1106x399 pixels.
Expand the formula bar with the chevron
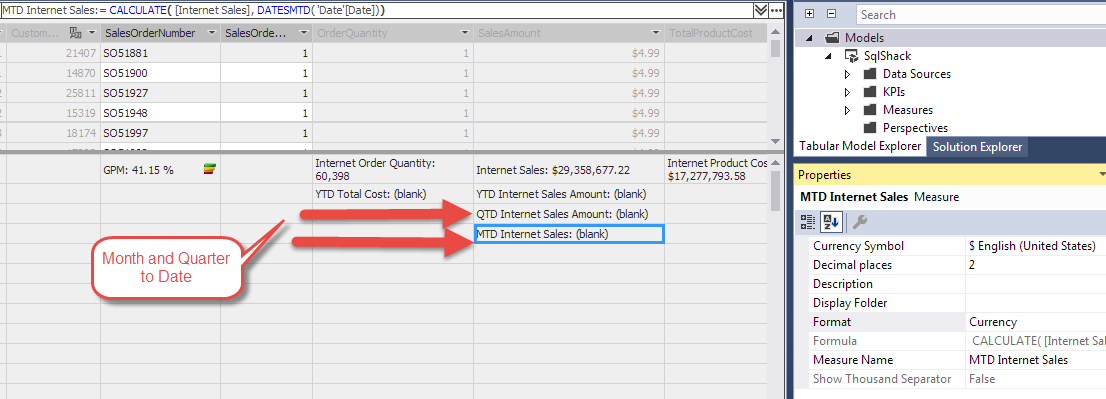pyautogui.click(x=760, y=11)
